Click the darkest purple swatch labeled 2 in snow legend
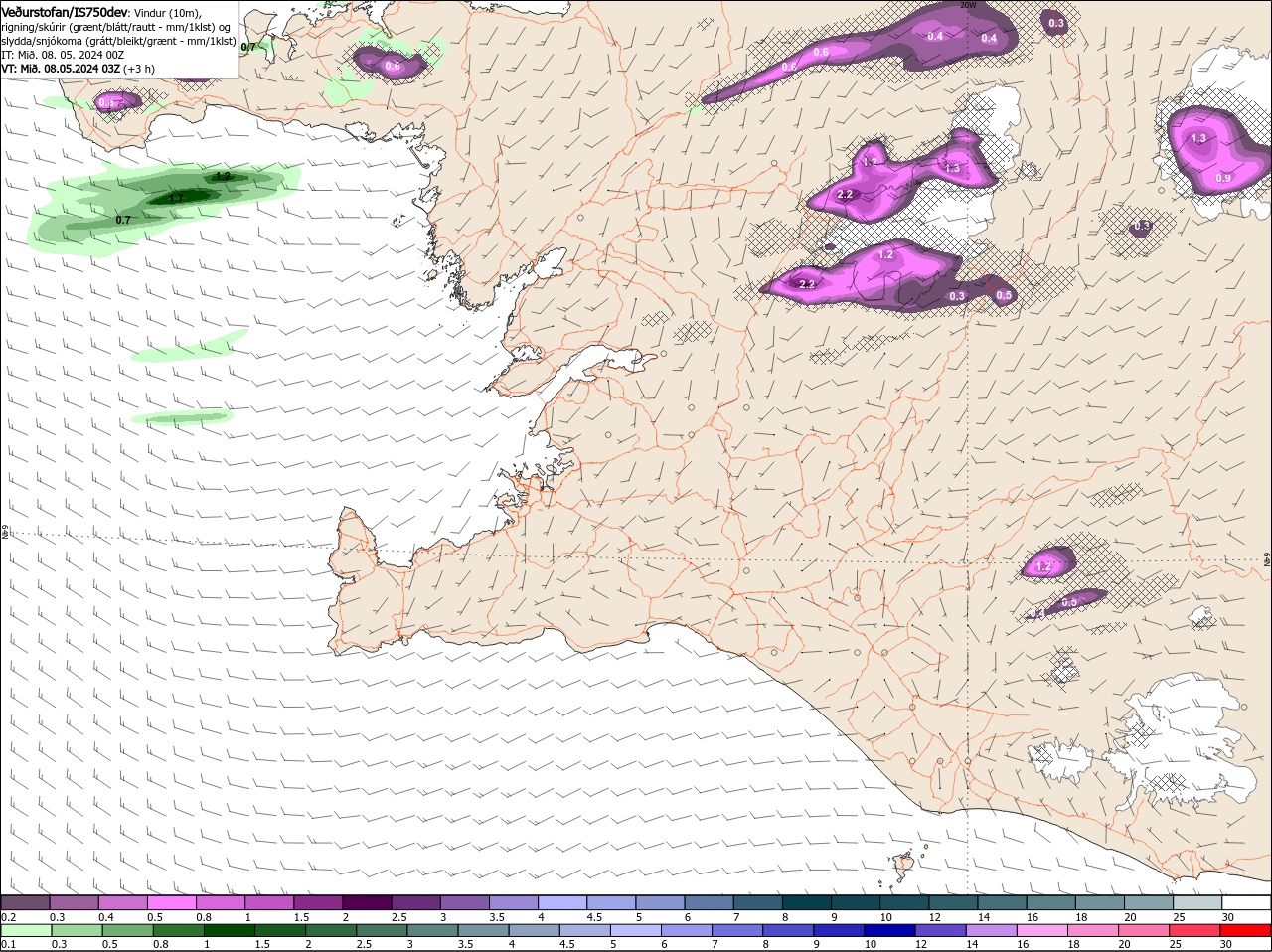The image size is (1272, 952). pyautogui.click(x=367, y=903)
